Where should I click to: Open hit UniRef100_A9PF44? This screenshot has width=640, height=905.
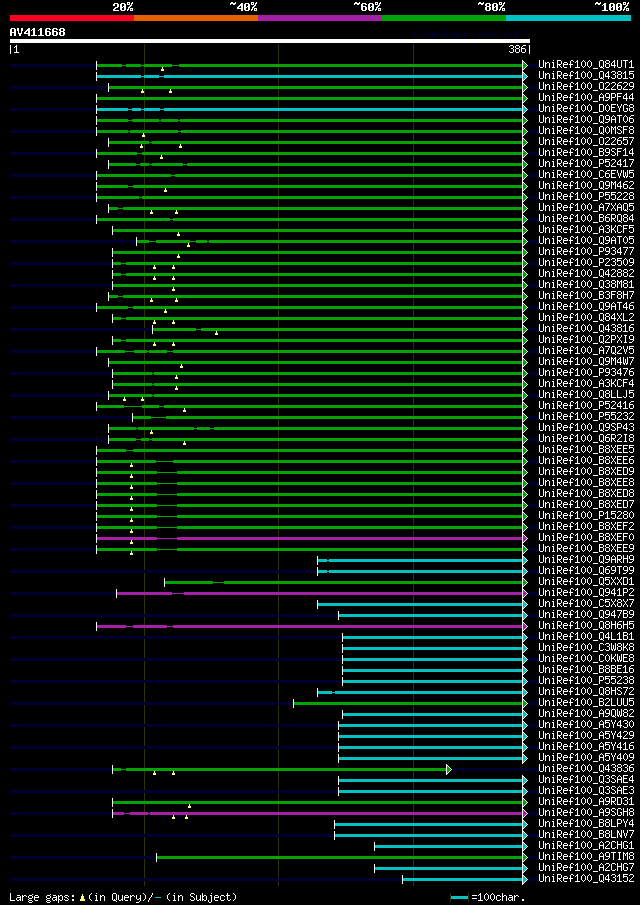[x=586, y=98]
